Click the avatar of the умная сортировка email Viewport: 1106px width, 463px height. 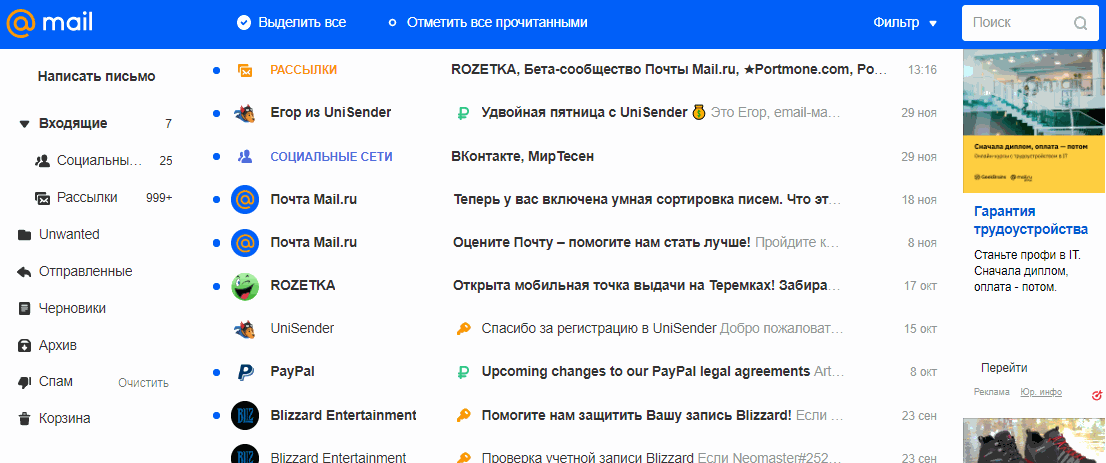tap(245, 200)
